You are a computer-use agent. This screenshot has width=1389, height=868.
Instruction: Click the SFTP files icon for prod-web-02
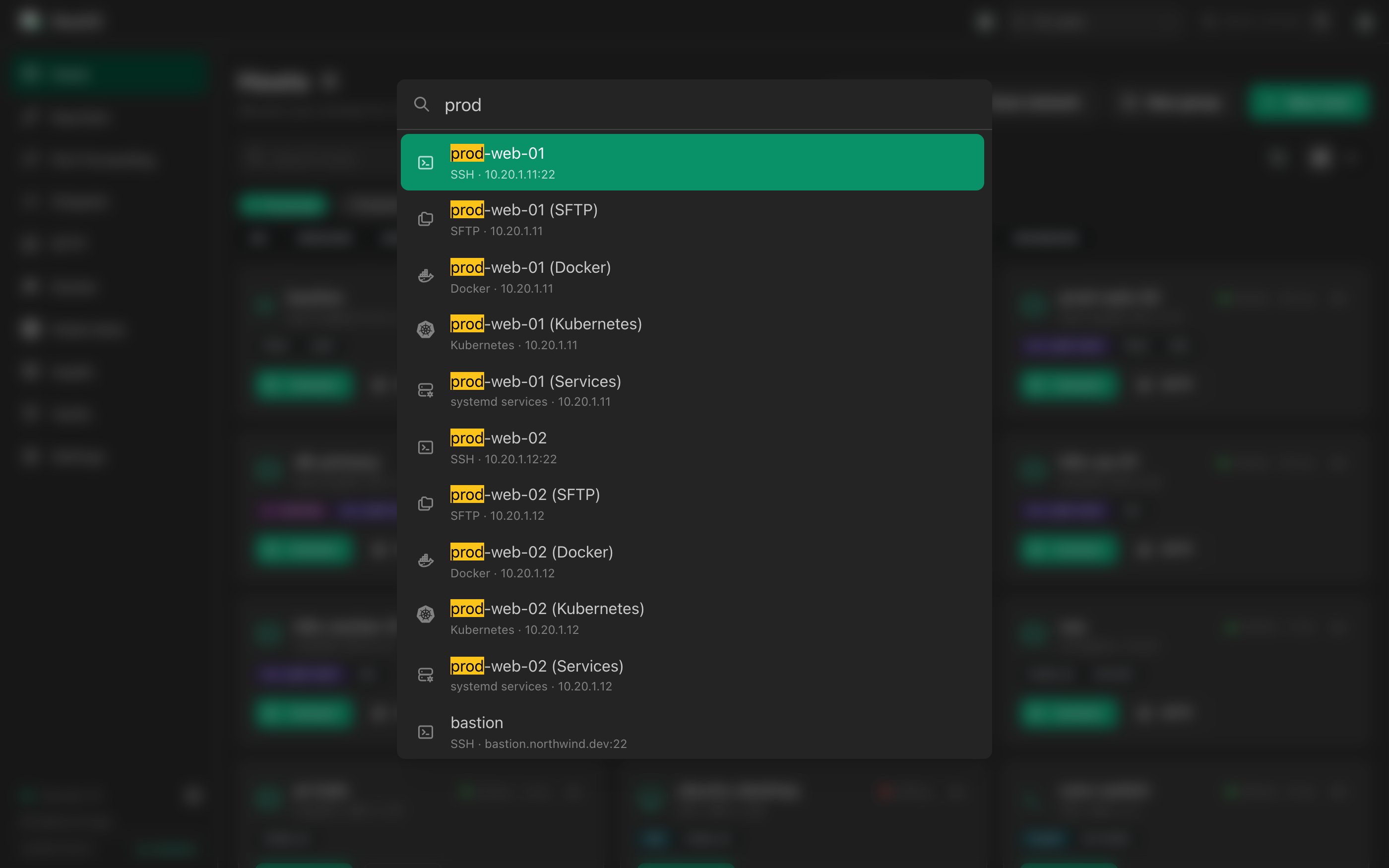tap(425, 503)
